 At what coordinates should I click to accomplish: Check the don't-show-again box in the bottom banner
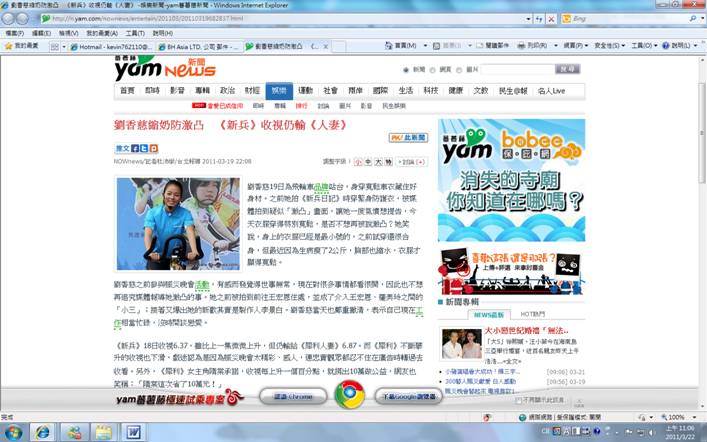tap(519, 400)
